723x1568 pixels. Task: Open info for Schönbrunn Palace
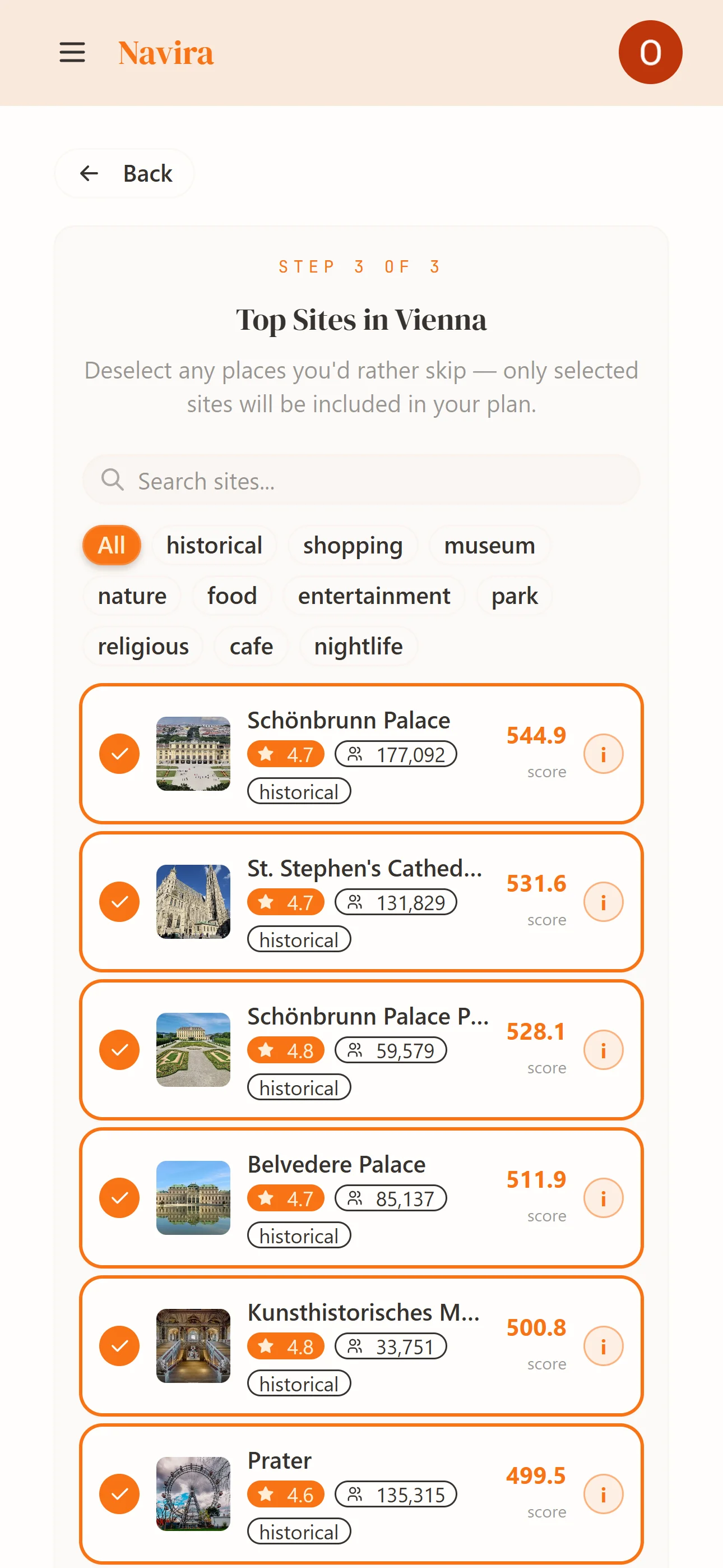(603, 754)
